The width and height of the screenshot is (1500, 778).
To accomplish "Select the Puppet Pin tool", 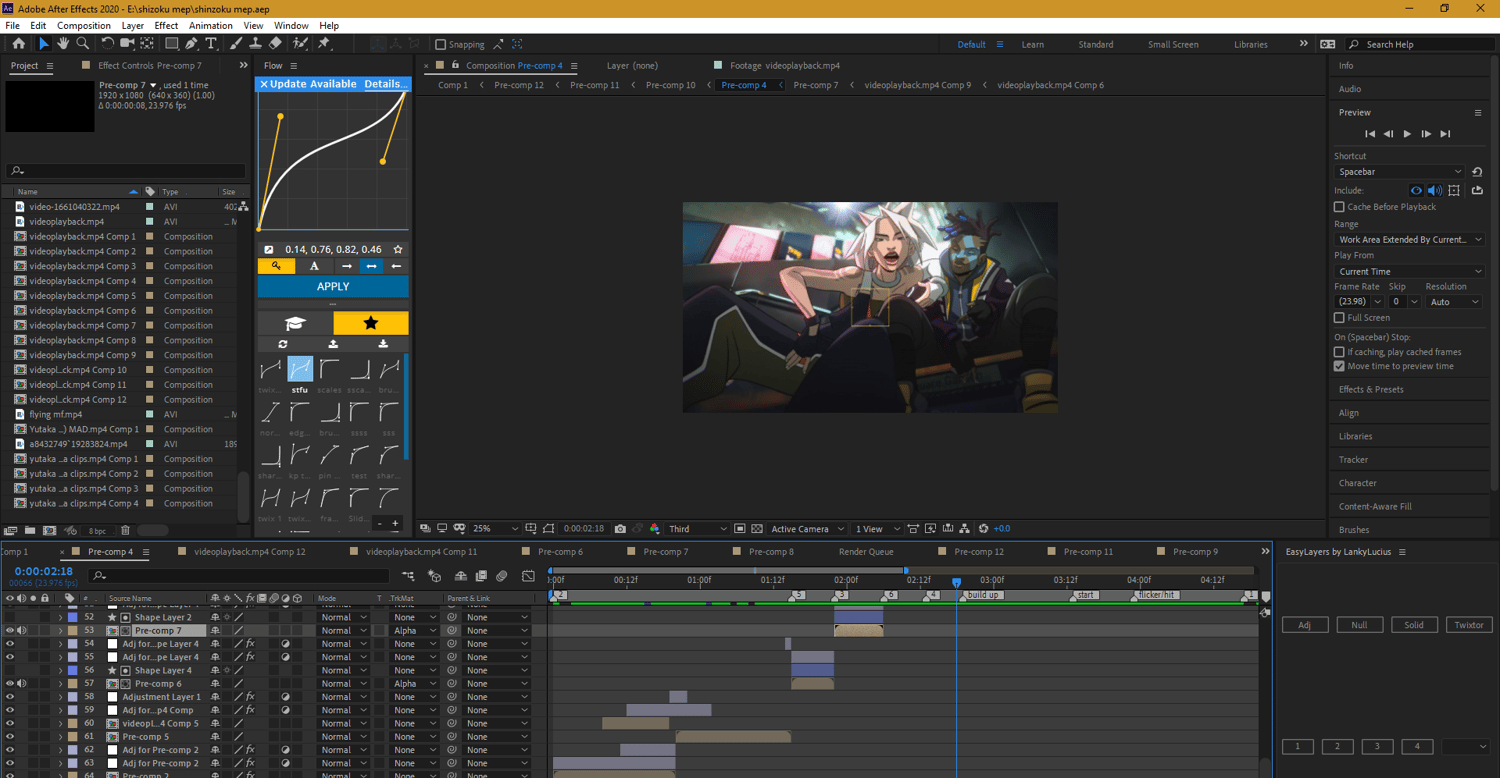I will 324,44.
